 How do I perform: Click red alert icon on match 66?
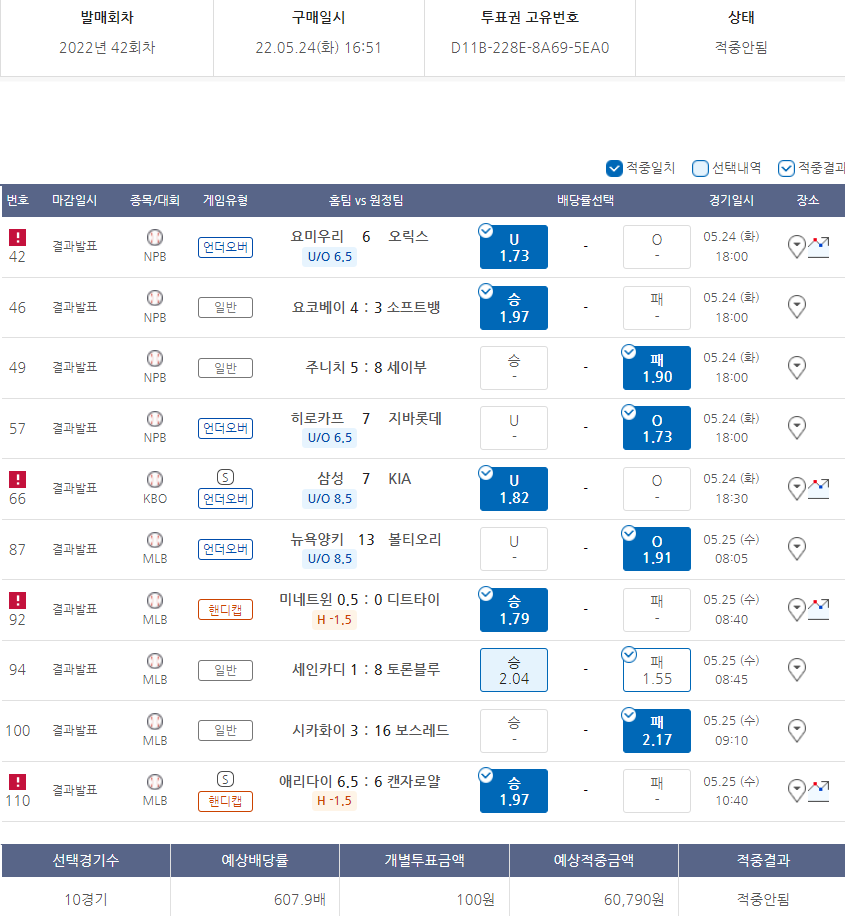tap(18, 479)
